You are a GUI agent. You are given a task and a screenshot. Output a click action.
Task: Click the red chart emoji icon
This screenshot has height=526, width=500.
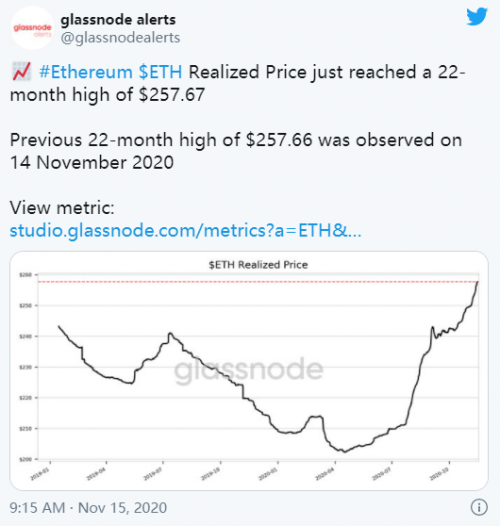(21, 71)
